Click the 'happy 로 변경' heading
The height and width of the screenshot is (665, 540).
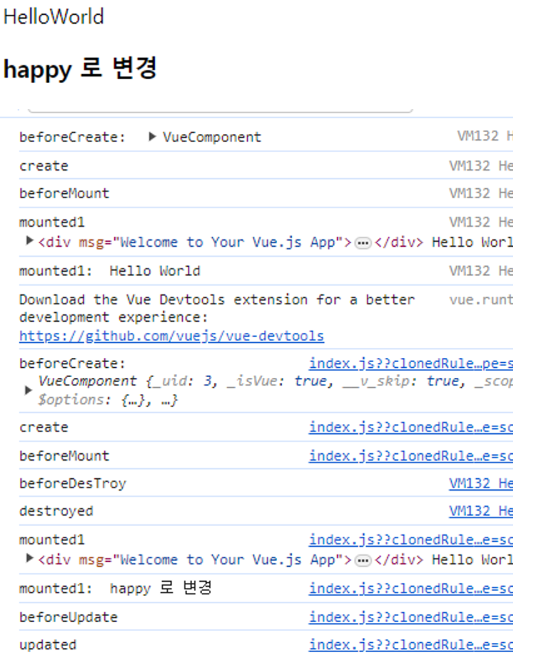click(x=80, y=68)
